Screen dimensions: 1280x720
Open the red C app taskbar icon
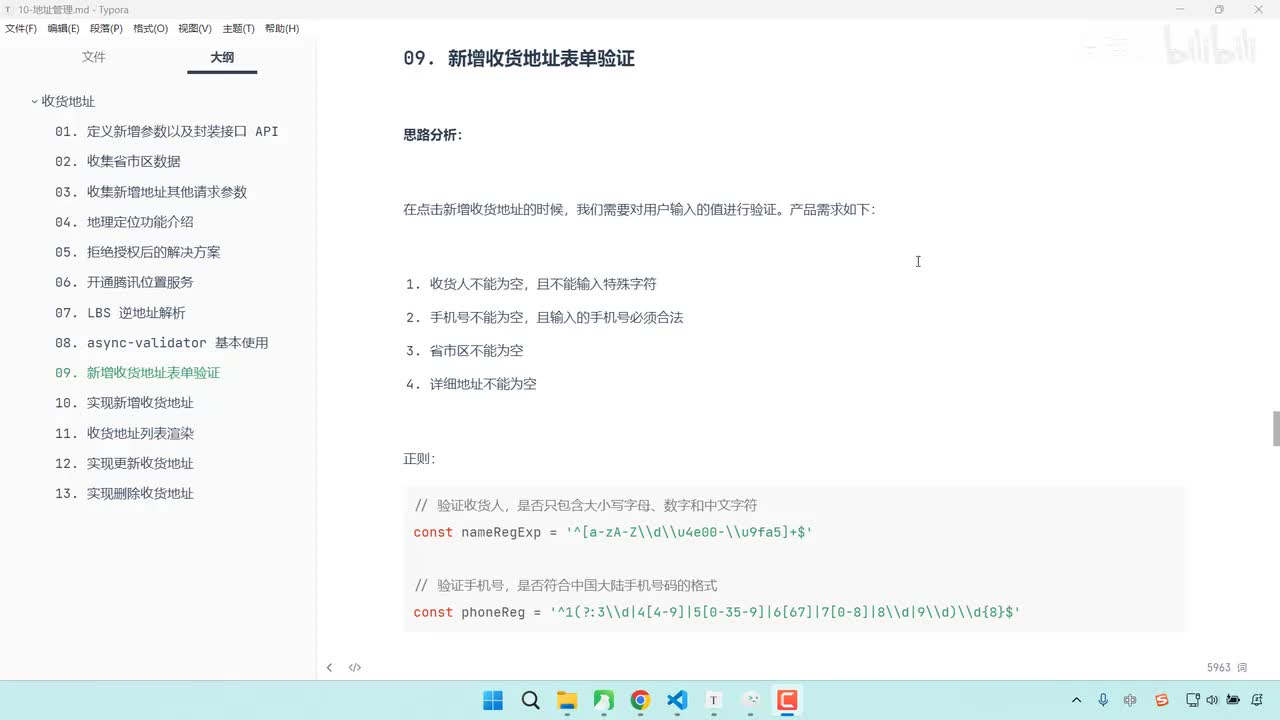(x=787, y=700)
